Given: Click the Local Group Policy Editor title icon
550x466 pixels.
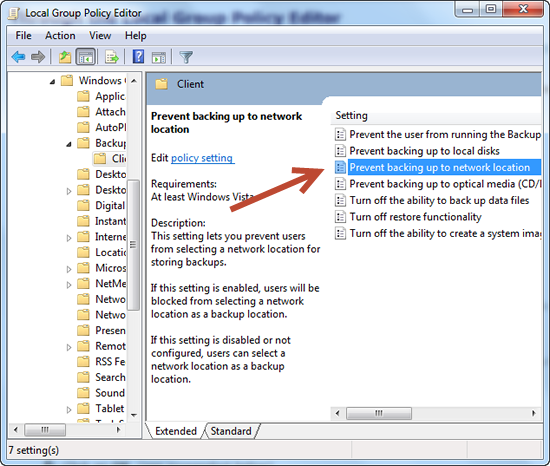Looking at the screenshot, I should (14, 13).
